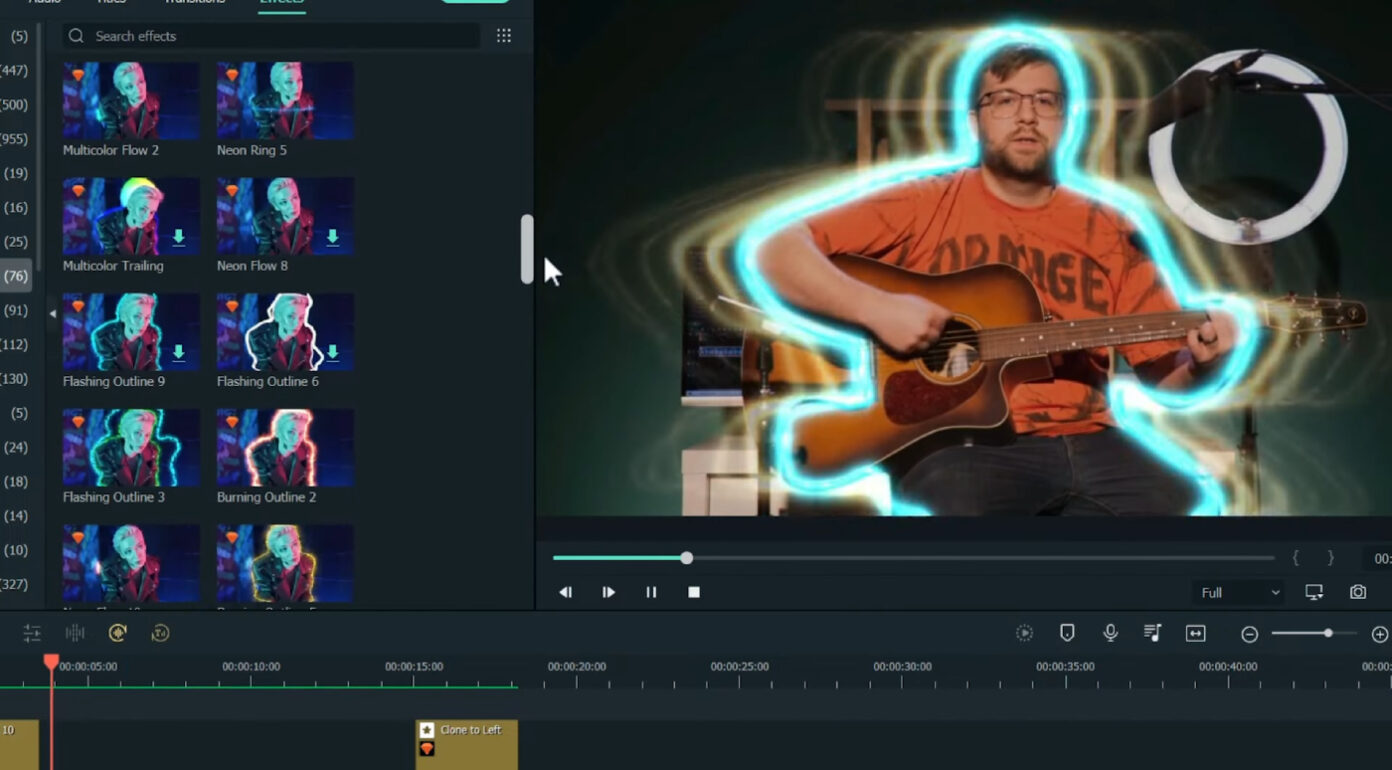
Task: Select the voiceover microphone record icon
Action: [1110, 633]
